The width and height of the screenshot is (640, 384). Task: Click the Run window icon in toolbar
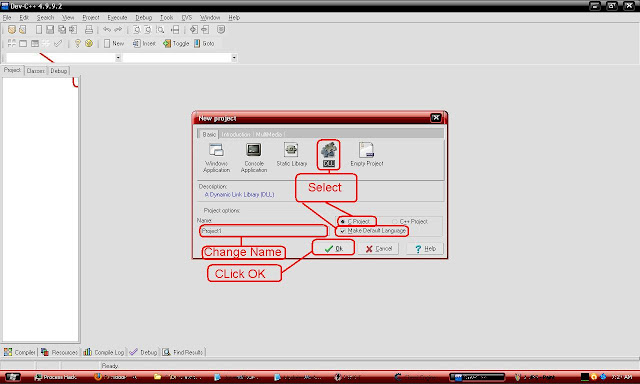pyautogui.click(x=23, y=43)
